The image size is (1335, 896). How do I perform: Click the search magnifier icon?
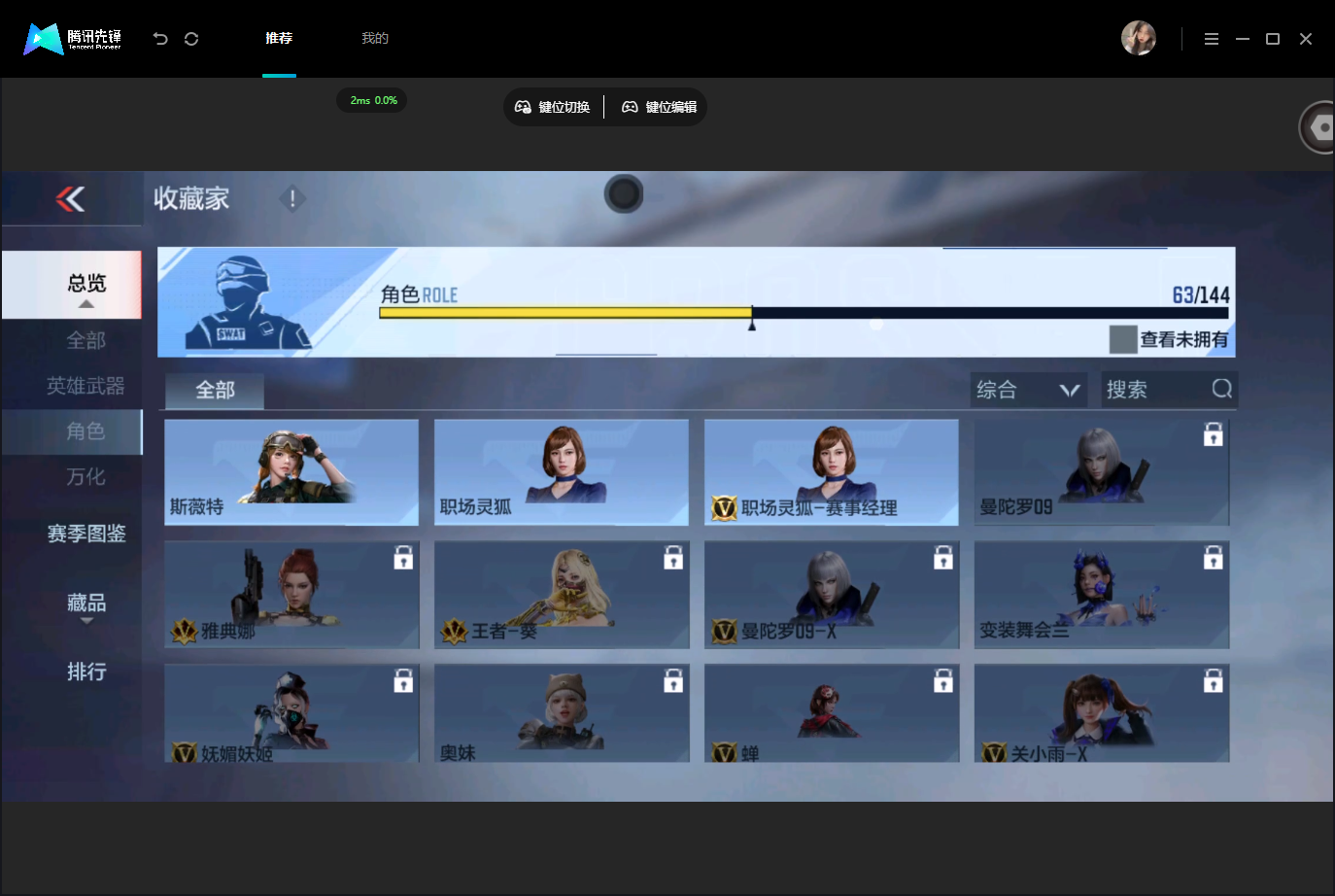coord(1222,389)
